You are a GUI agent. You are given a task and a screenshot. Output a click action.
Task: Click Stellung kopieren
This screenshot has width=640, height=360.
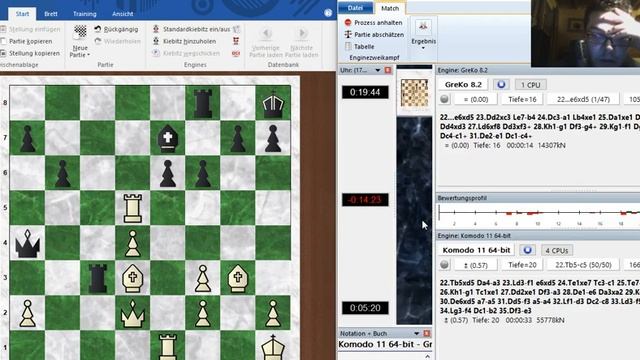pyautogui.click(x=34, y=53)
